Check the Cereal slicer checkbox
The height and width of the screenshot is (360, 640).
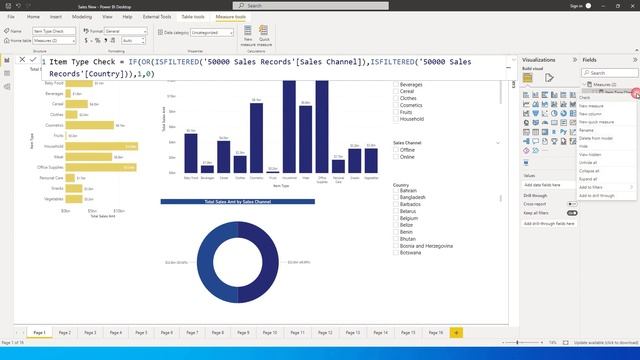point(396,91)
